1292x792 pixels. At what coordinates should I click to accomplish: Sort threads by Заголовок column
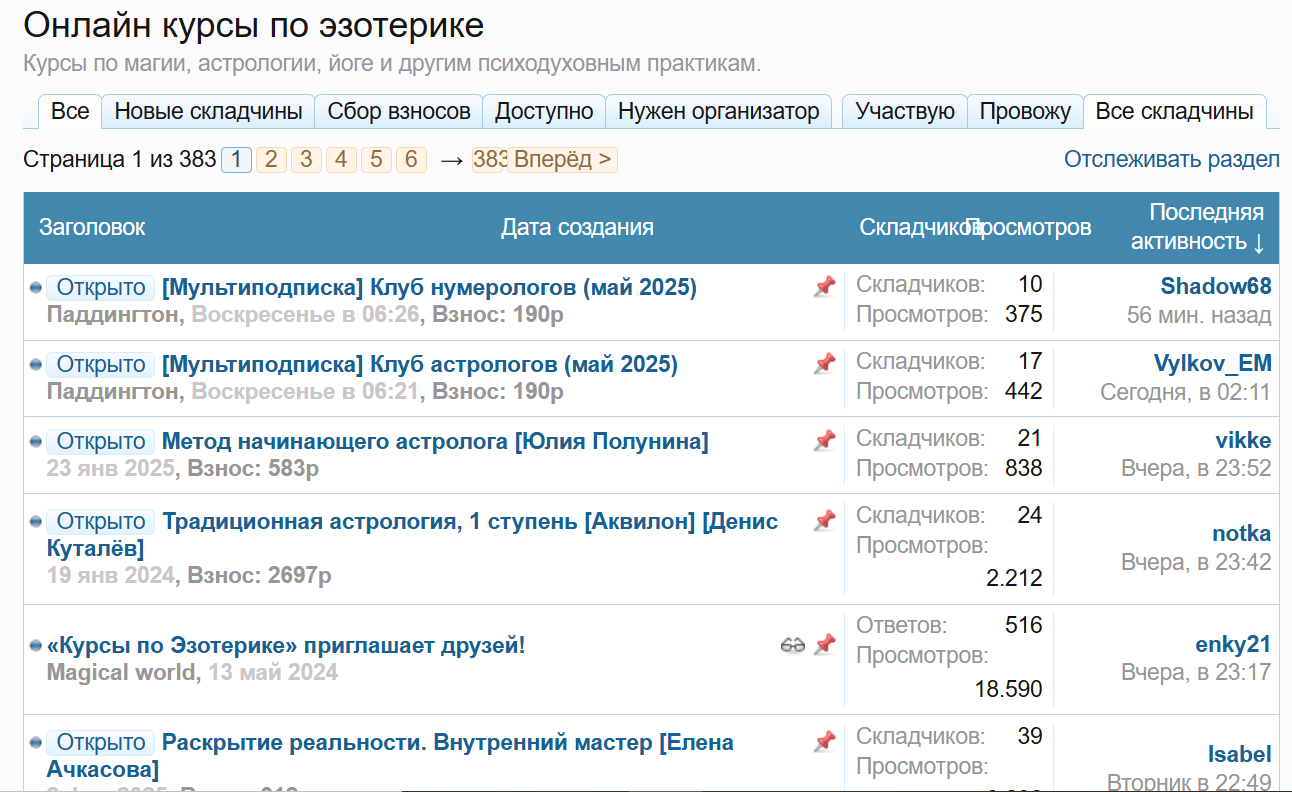tap(92, 227)
